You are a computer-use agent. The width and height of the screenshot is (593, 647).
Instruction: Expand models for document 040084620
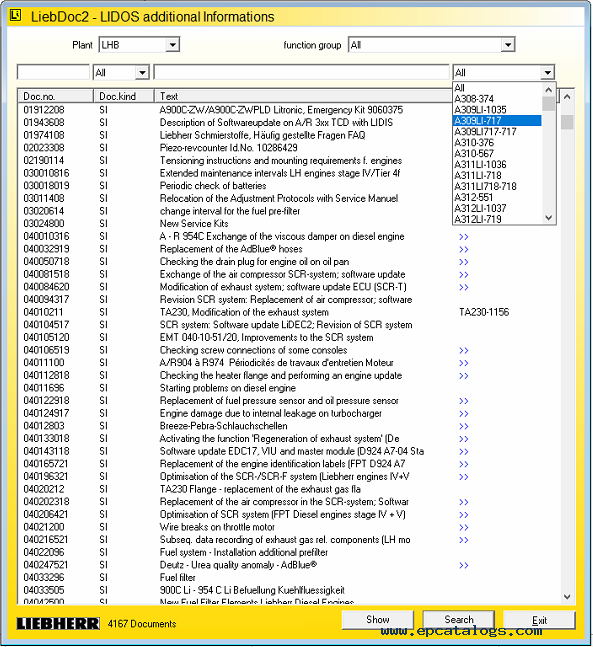(x=464, y=287)
